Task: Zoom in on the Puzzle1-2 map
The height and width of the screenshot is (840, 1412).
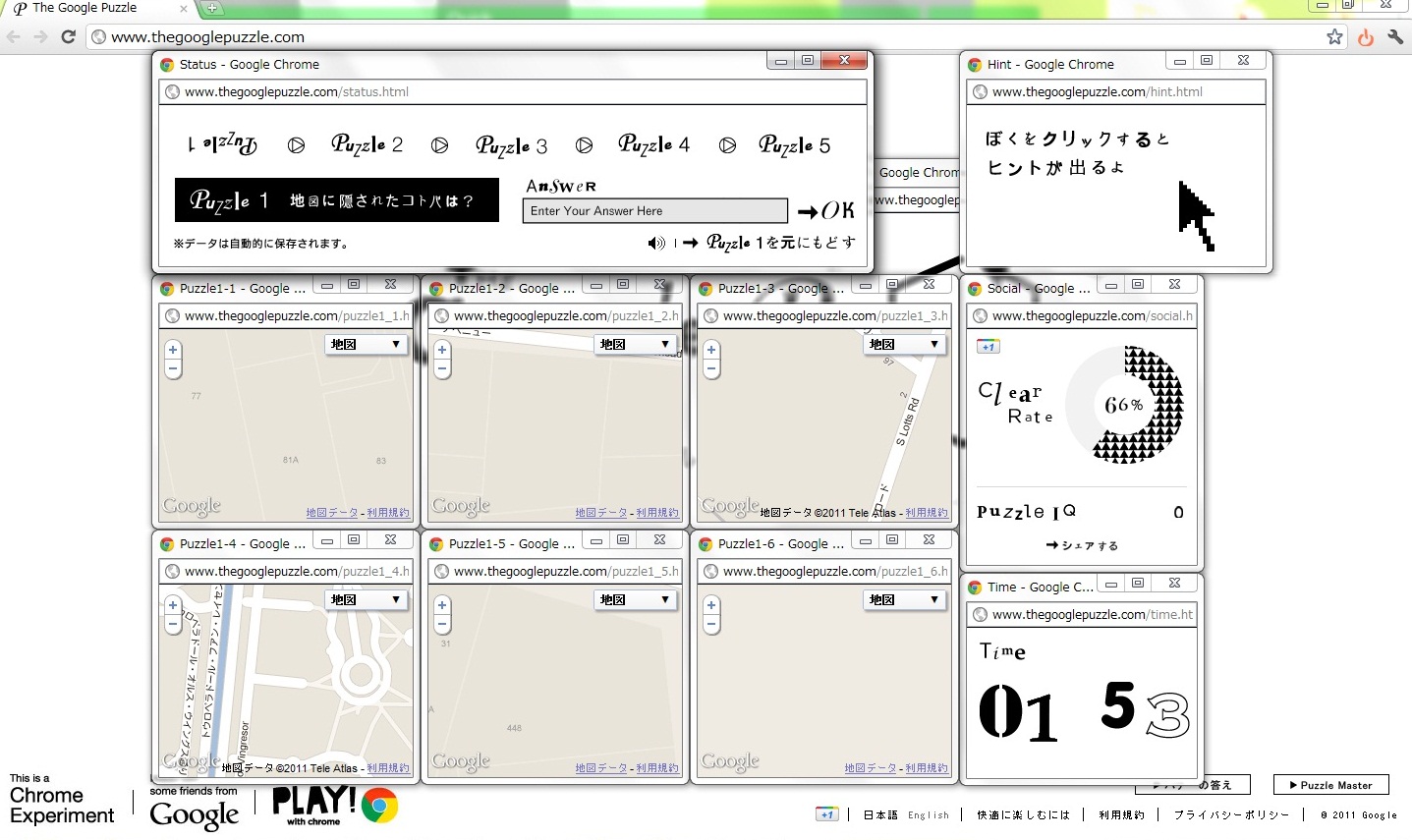Action: [x=442, y=350]
